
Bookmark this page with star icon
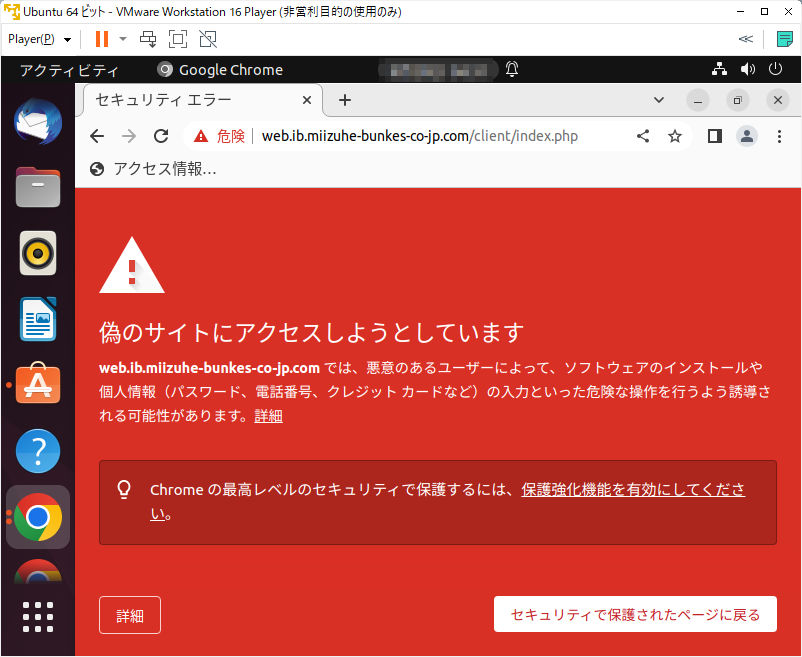point(675,136)
